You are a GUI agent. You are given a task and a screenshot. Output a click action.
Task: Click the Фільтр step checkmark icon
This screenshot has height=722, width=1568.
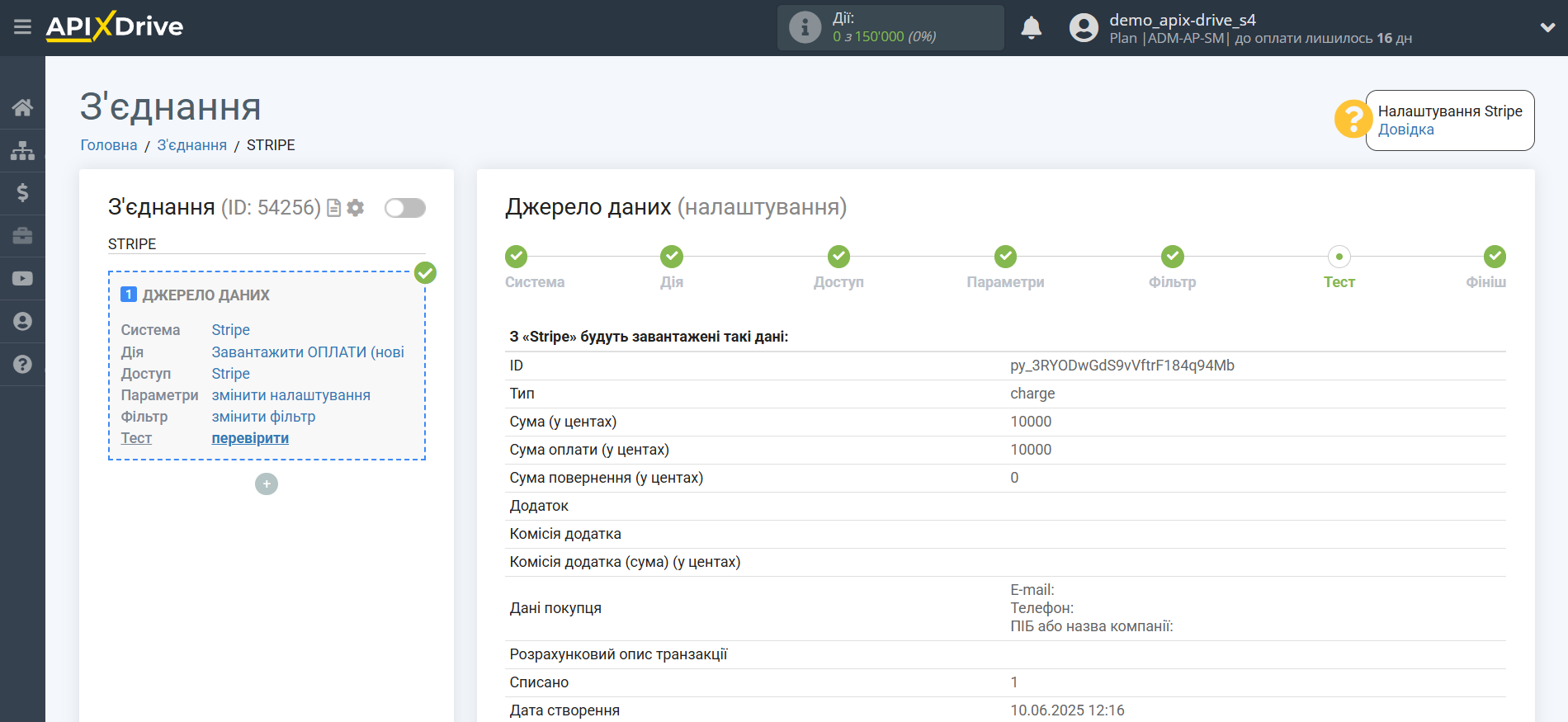1172,257
